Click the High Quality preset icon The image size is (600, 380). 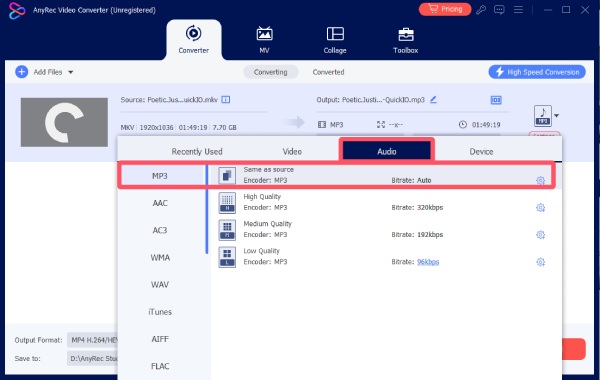pos(227,202)
